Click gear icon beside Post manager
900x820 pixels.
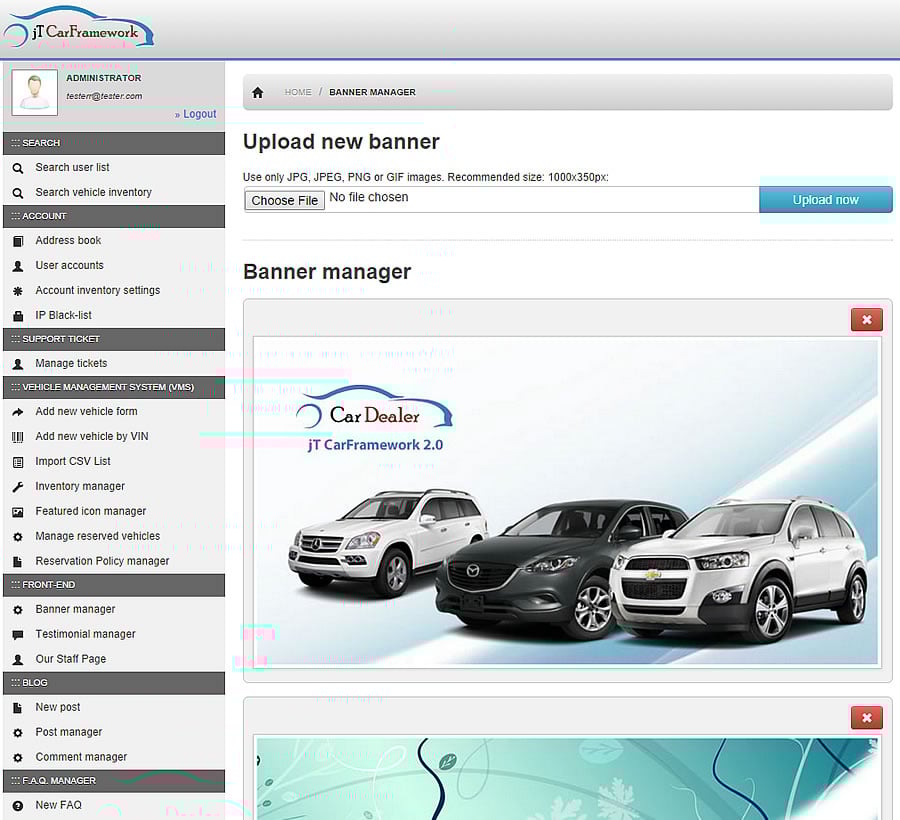click(18, 733)
